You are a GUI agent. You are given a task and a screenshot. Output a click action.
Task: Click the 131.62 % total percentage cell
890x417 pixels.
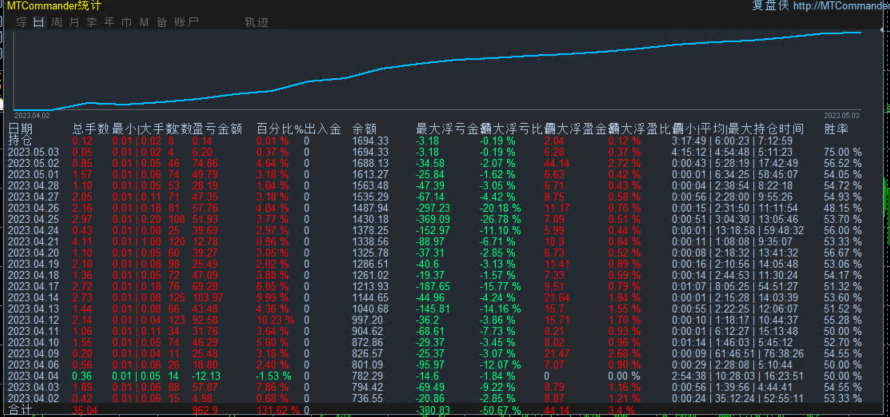tap(278, 410)
